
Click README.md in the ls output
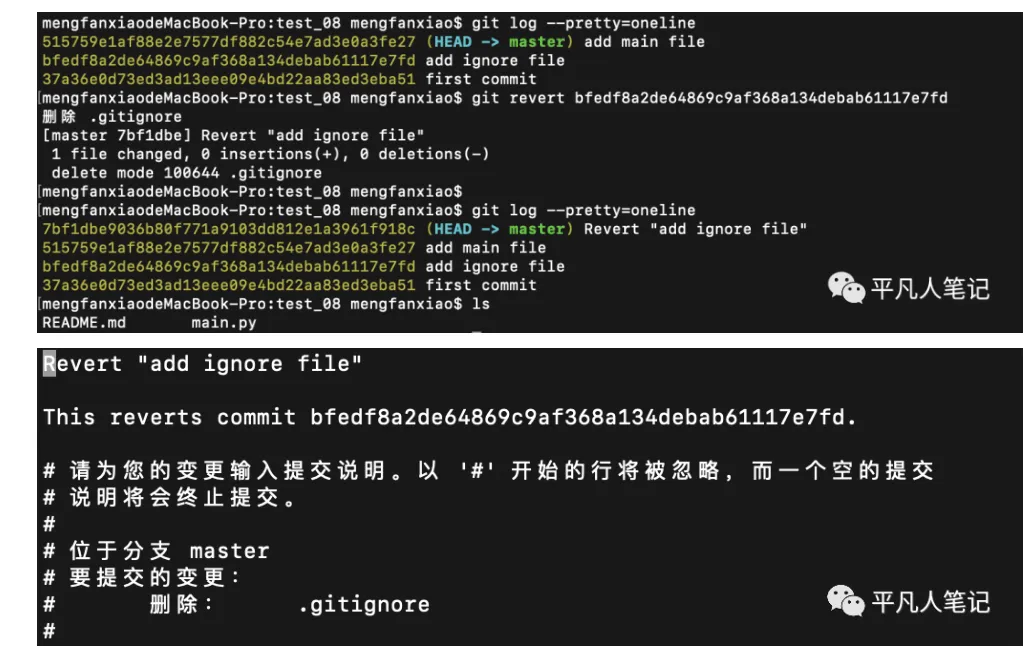tap(84, 323)
